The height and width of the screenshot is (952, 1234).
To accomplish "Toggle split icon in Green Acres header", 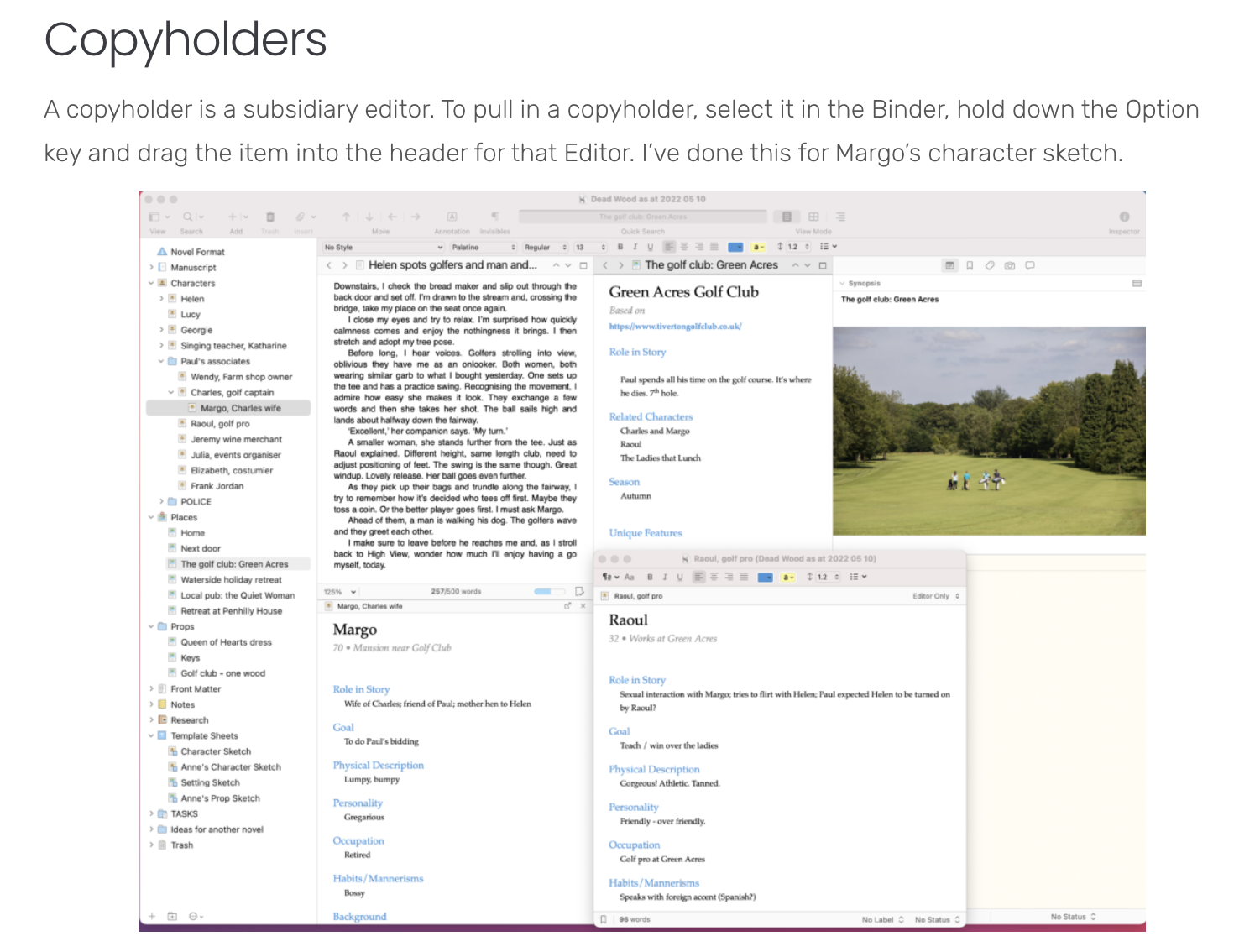I will 823,265.
